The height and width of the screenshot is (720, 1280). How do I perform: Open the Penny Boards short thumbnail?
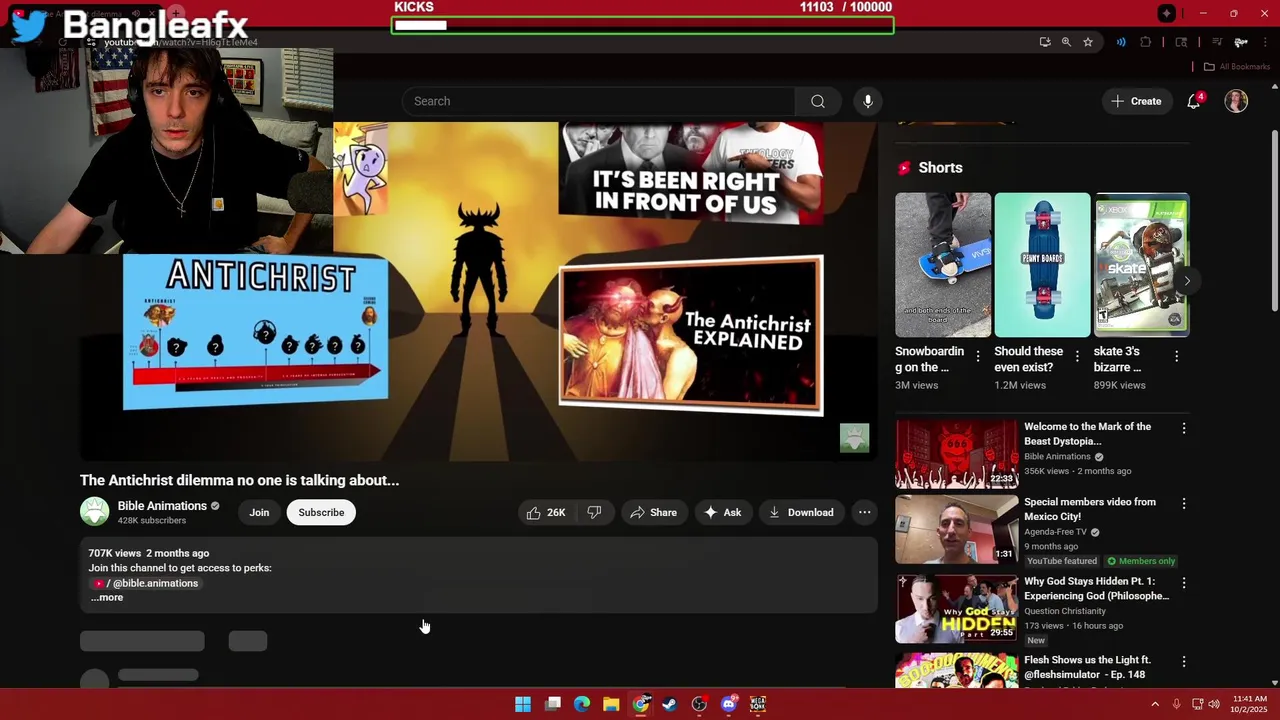point(1042,265)
